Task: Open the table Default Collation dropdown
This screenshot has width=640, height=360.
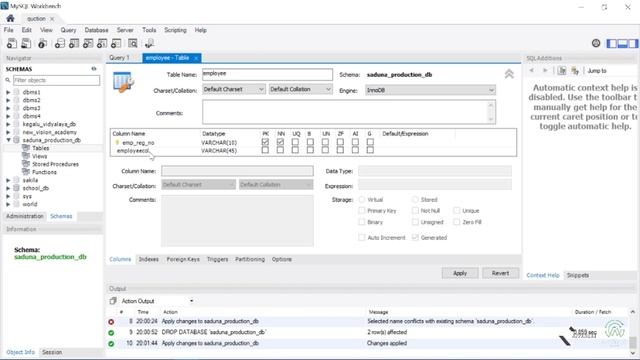Action: [300, 89]
